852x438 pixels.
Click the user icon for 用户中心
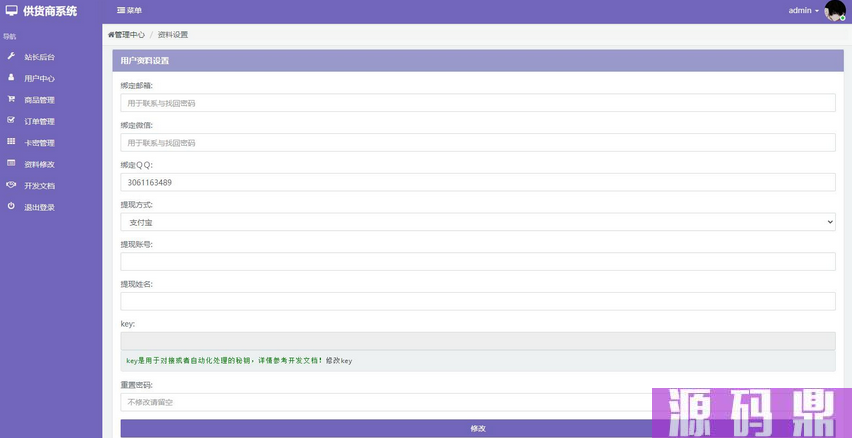pyautogui.click(x=11, y=78)
